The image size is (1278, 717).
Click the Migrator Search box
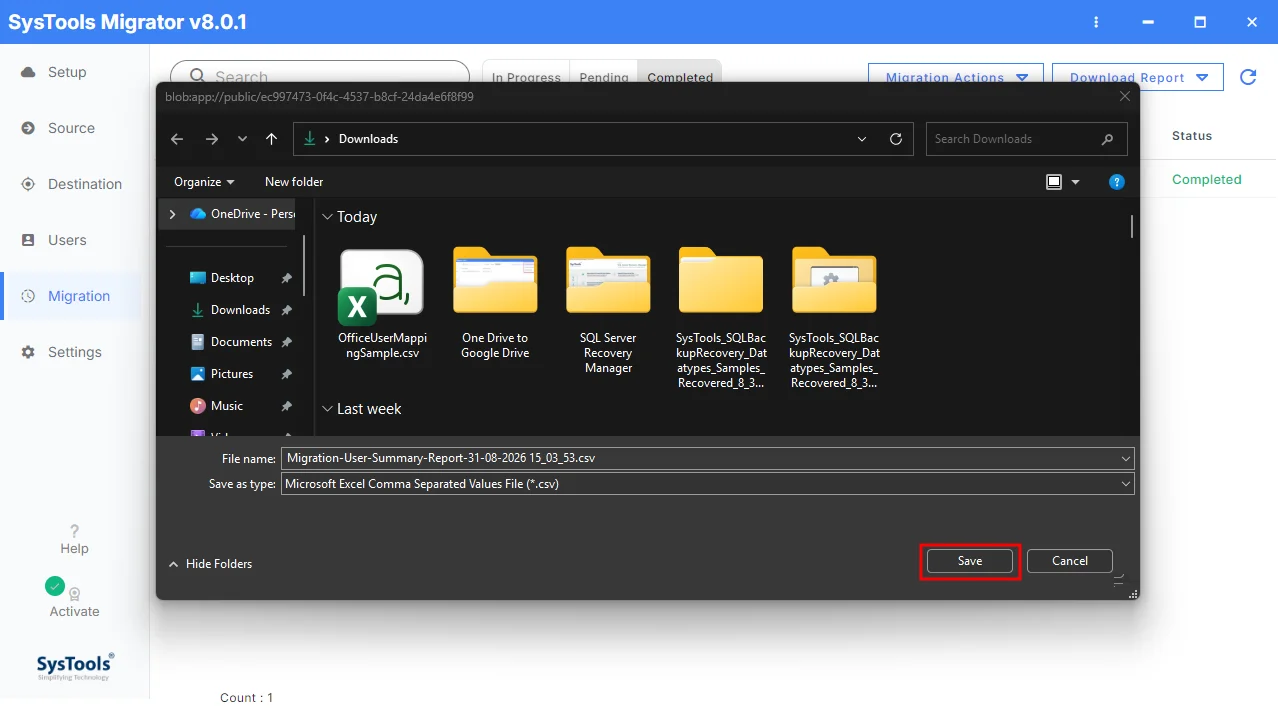point(320,76)
